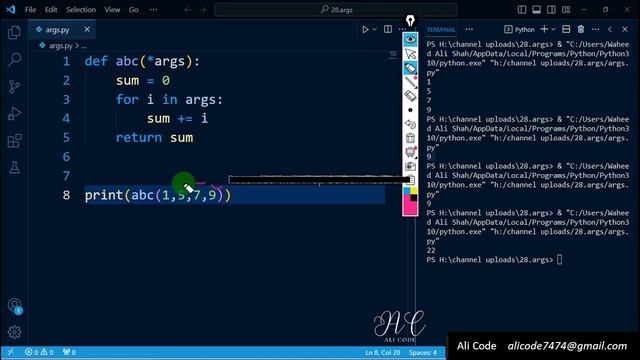This screenshot has width=640, height=360.
Task: Click the Run Python File play button
Action: click(365, 29)
